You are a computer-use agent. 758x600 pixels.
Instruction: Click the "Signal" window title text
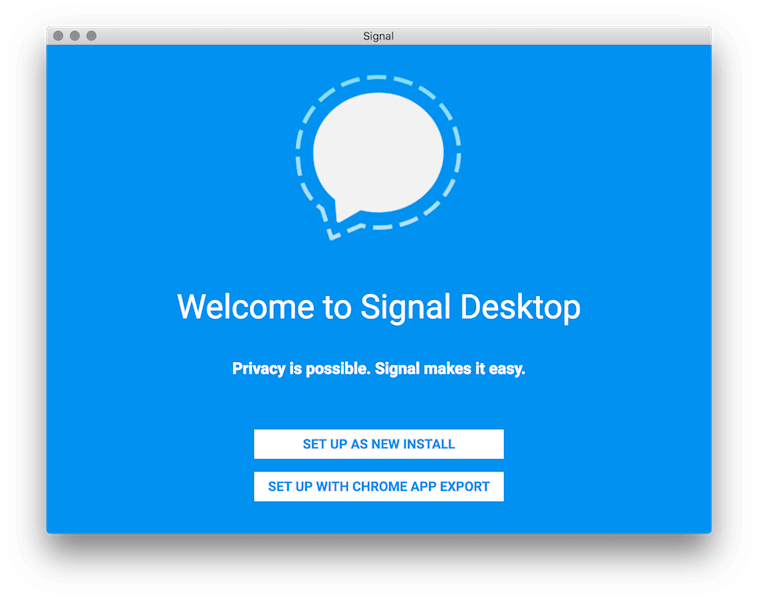[x=379, y=36]
